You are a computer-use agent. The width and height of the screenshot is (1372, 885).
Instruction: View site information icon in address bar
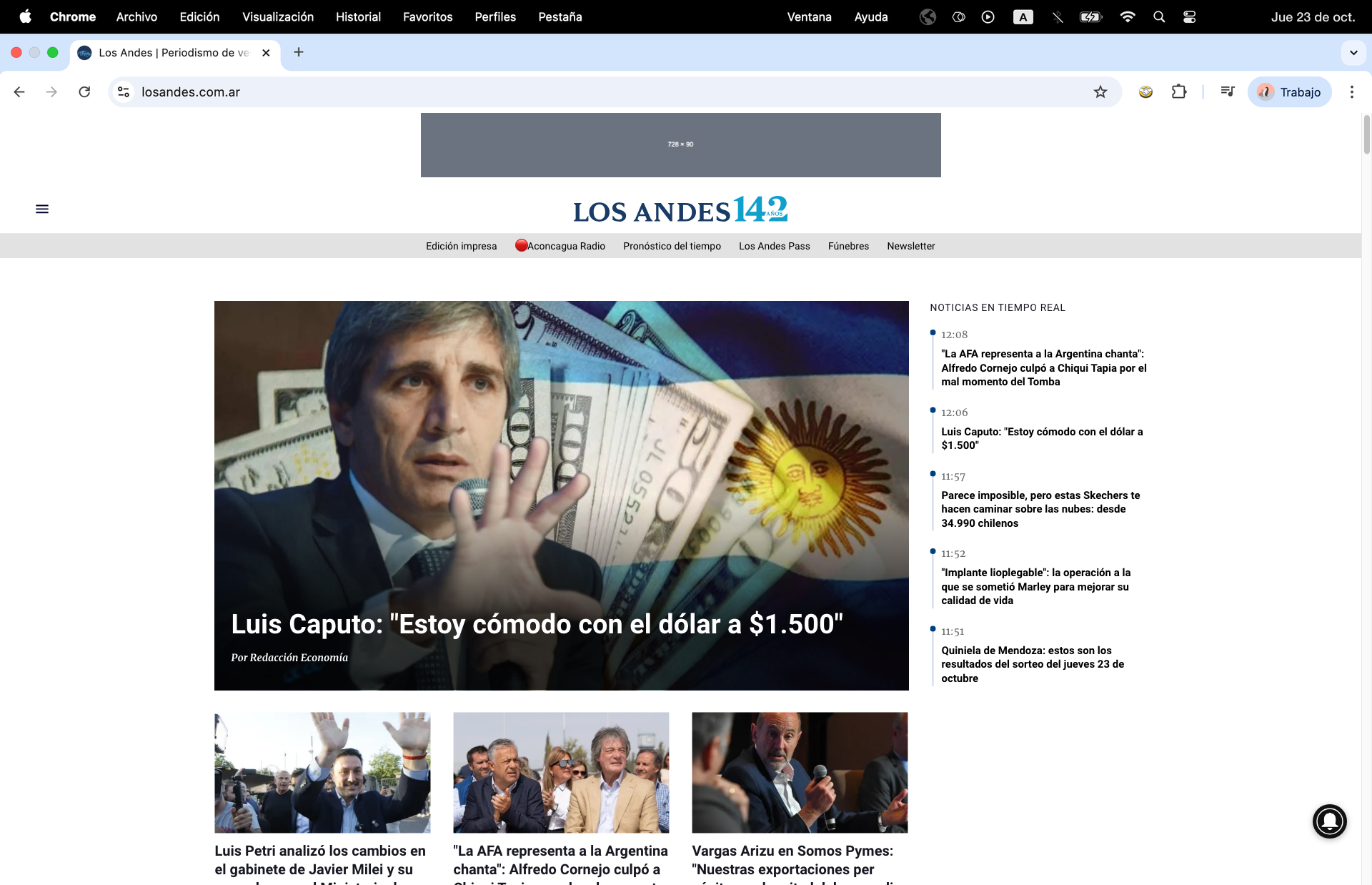pos(124,92)
